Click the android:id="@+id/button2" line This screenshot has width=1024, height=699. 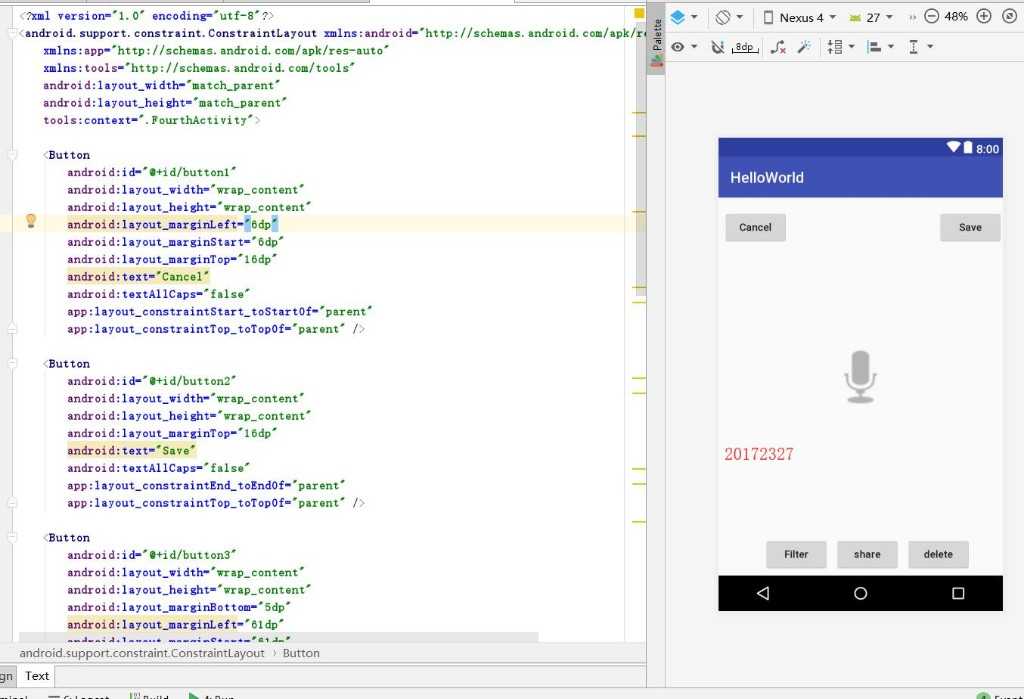[152, 382]
